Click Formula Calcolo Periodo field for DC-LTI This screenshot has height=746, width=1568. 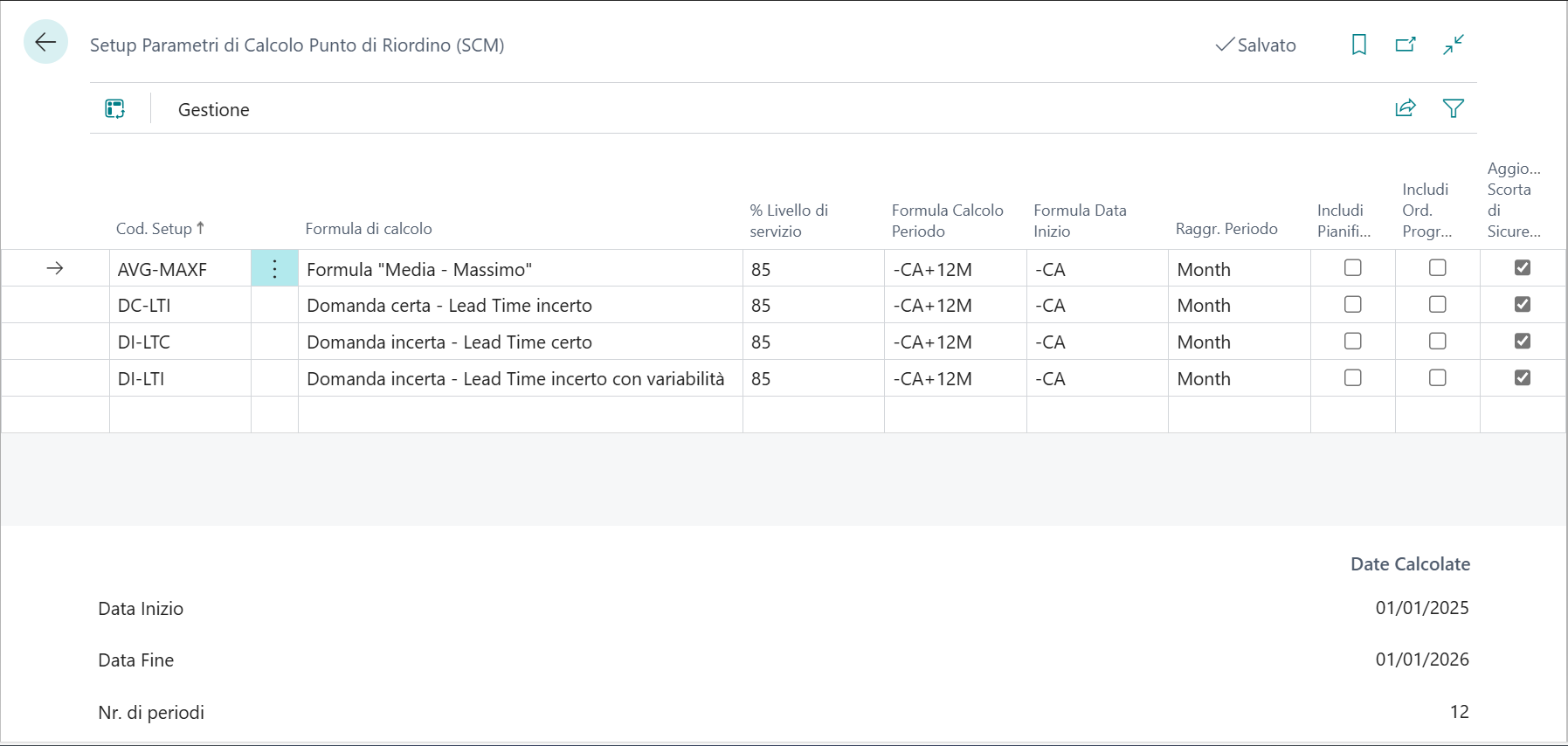click(x=954, y=306)
